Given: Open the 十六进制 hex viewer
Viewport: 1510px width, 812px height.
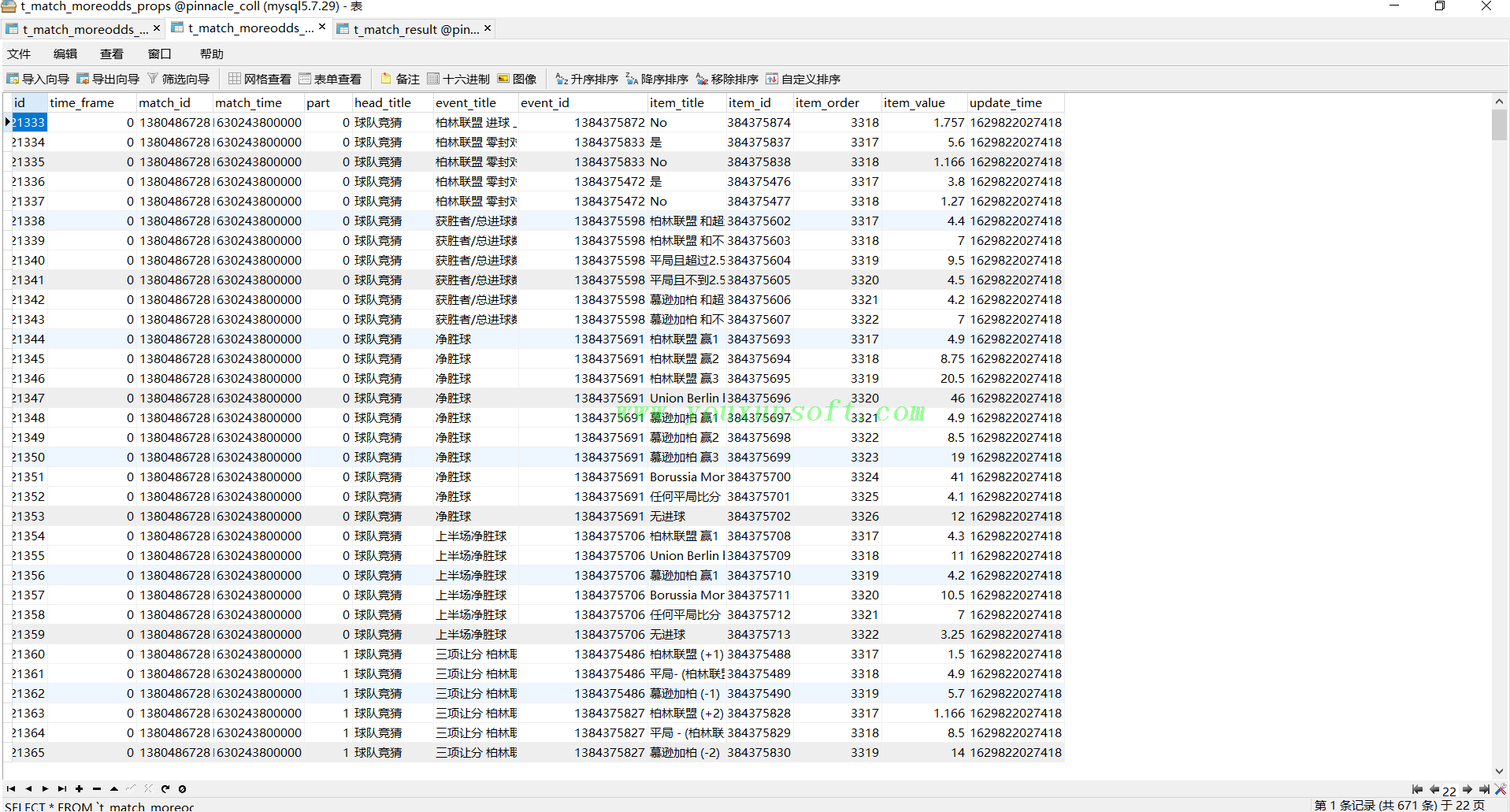Looking at the screenshot, I should coord(458,79).
